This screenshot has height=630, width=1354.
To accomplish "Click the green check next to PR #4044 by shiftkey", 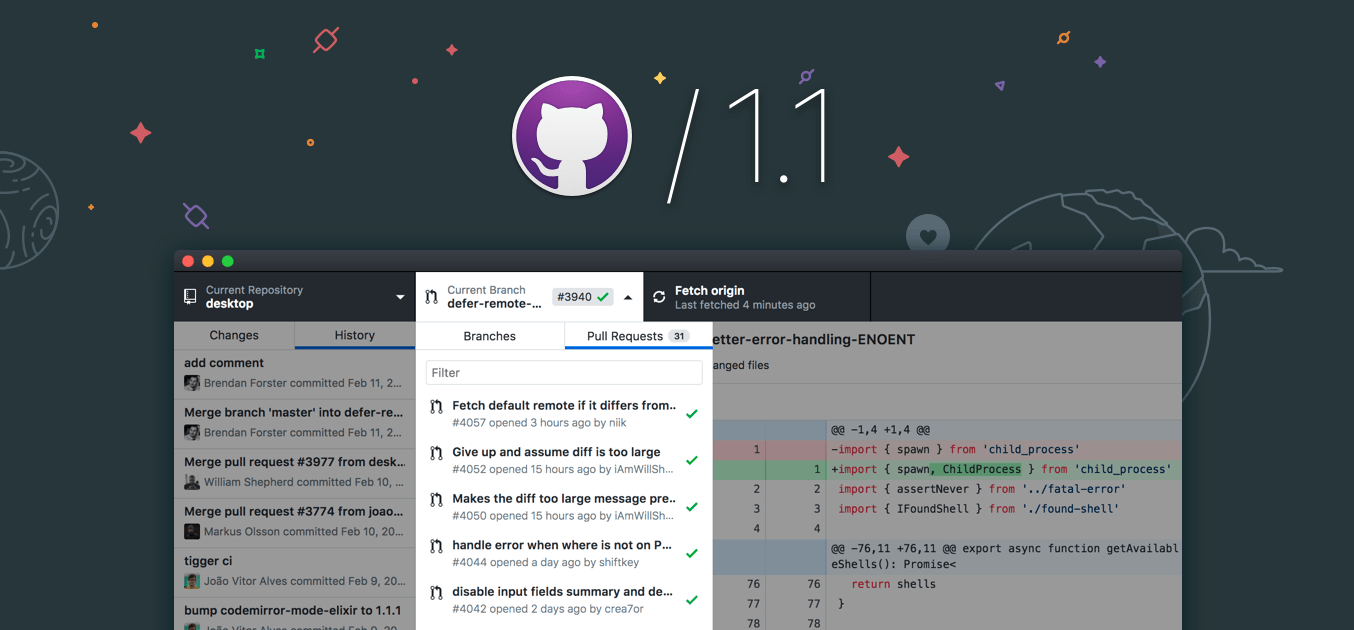I will click(x=692, y=552).
